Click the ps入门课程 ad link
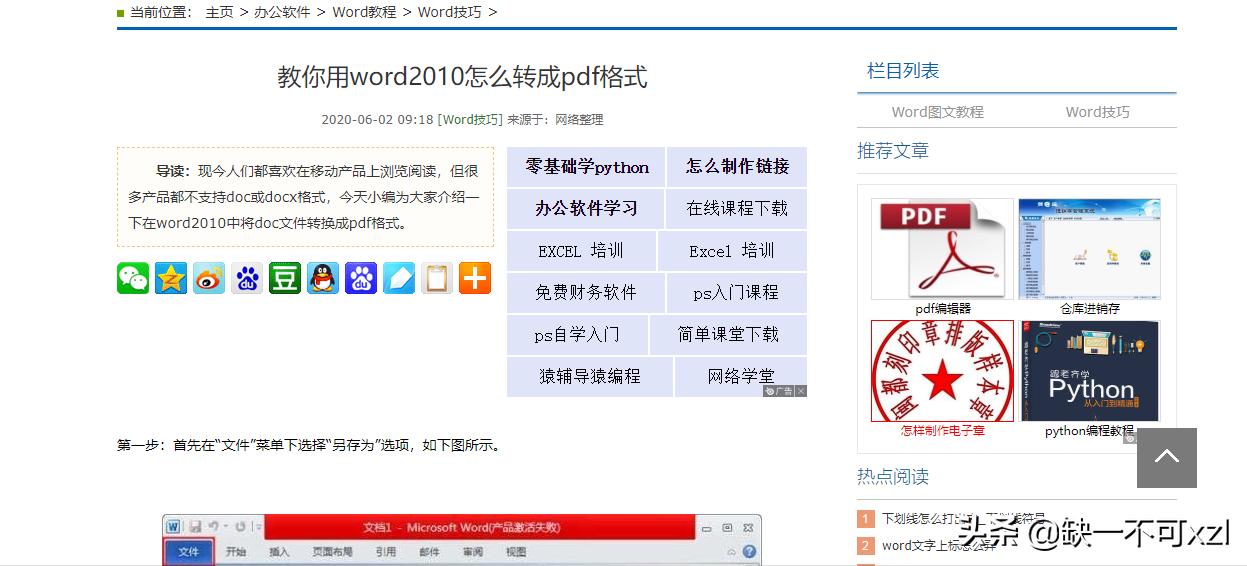This screenshot has width=1247, height=566. pyautogui.click(x=736, y=293)
